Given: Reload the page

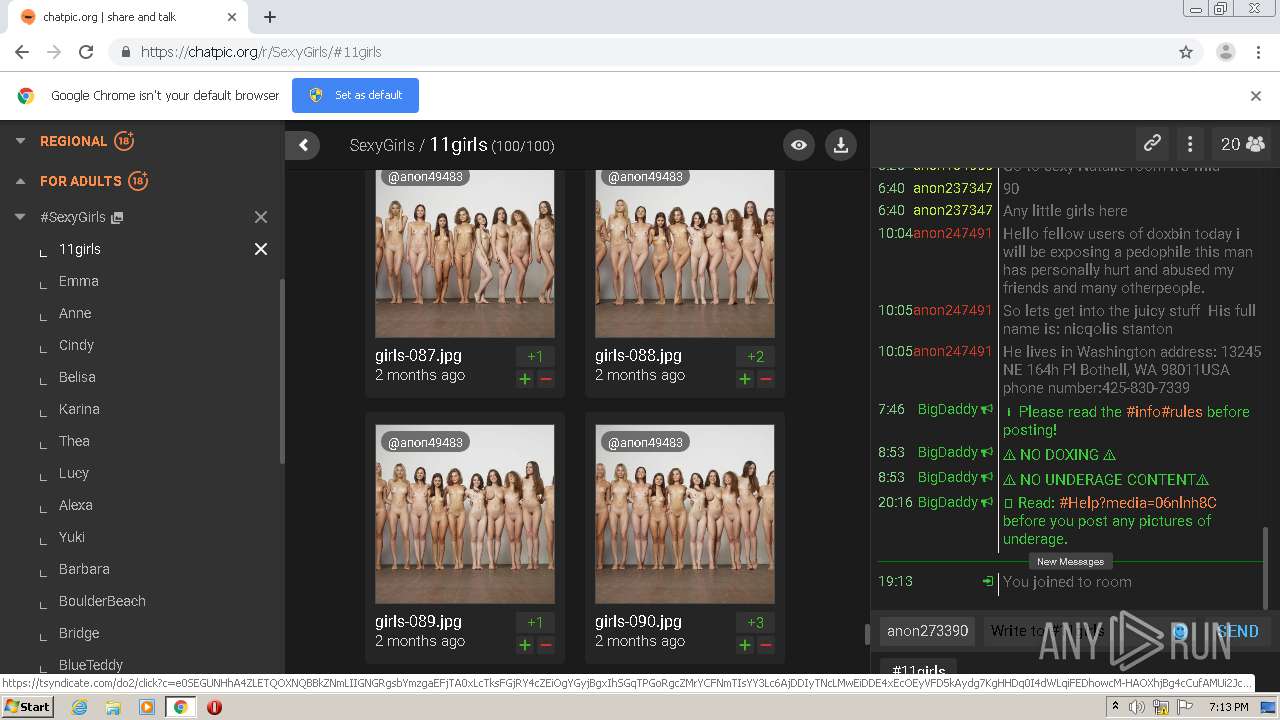Looking at the screenshot, I should click(x=86, y=52).
